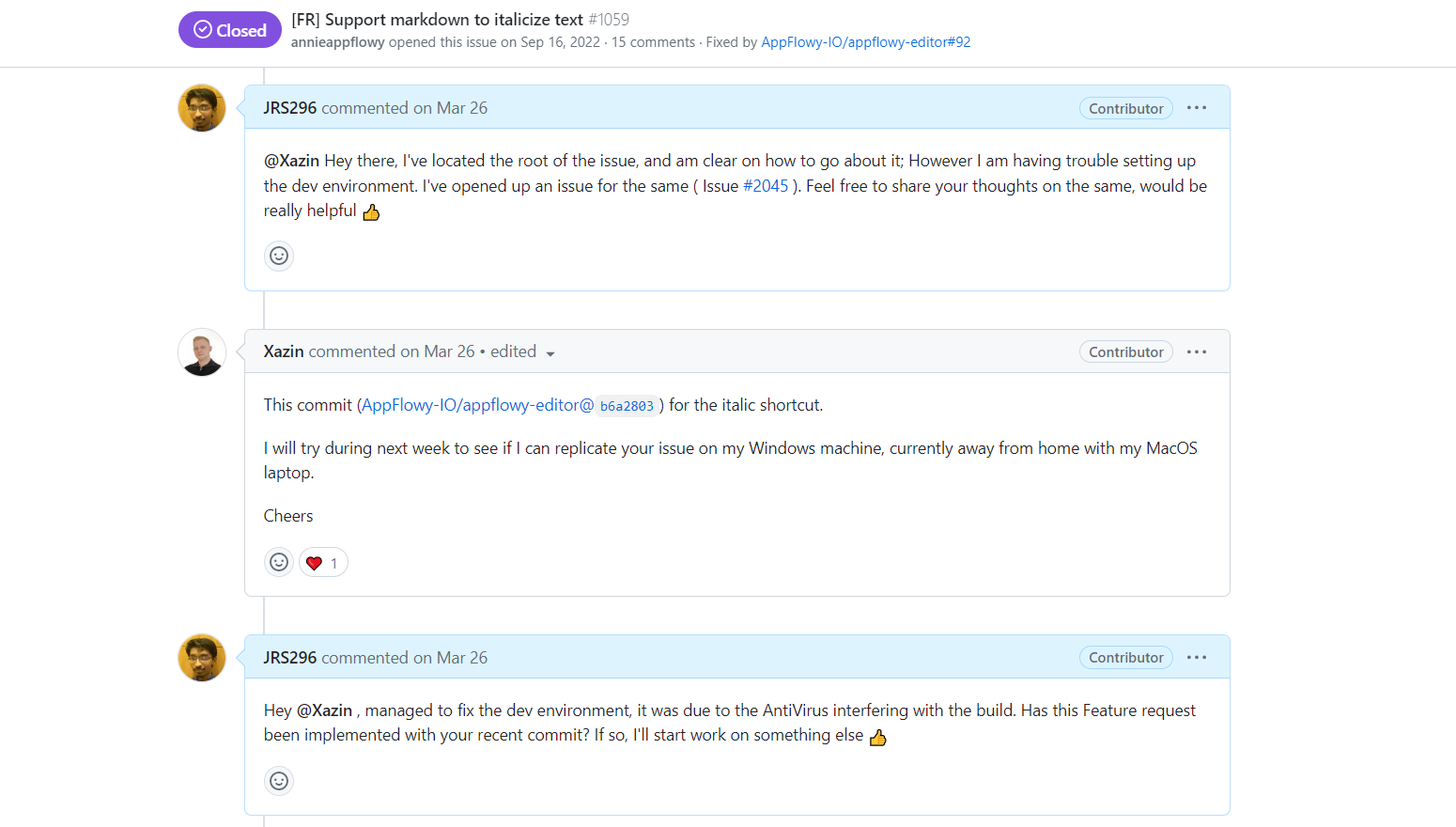This screenshot has width=1456, height=827.
Task: Add emoji reaction to Xazin's comment
Action: (x=279, y=562)
